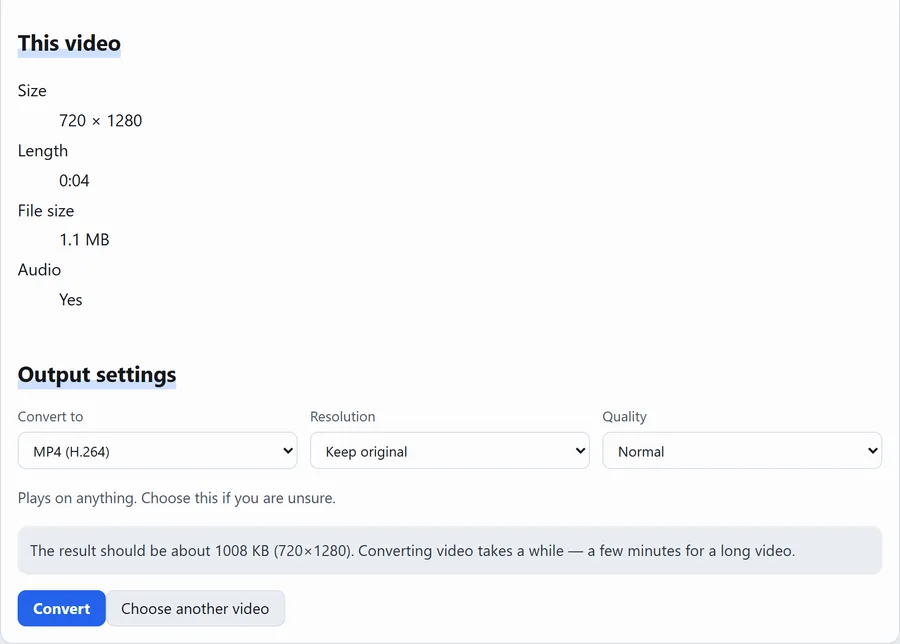Click the Resolution field label
This screenshot has height=644, width=900.
point(343,417)
